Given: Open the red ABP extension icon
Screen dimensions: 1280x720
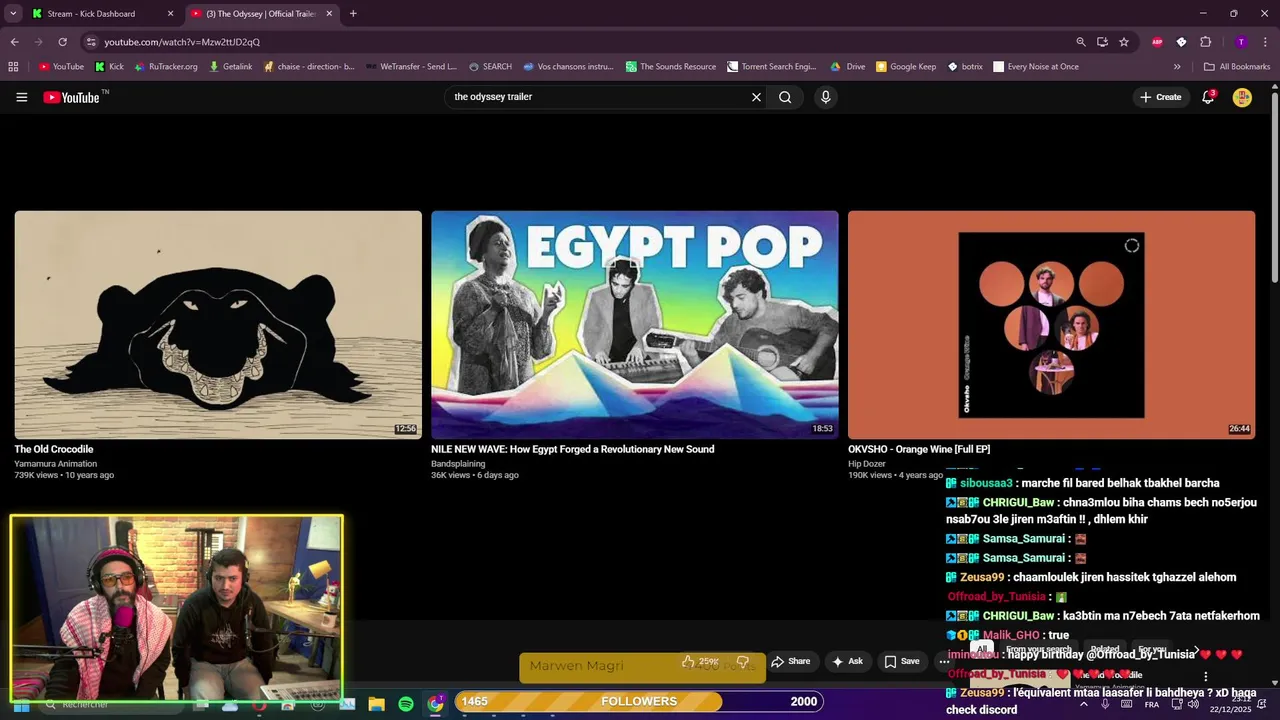Looking at the screenshot, I should pos(1157,42).
